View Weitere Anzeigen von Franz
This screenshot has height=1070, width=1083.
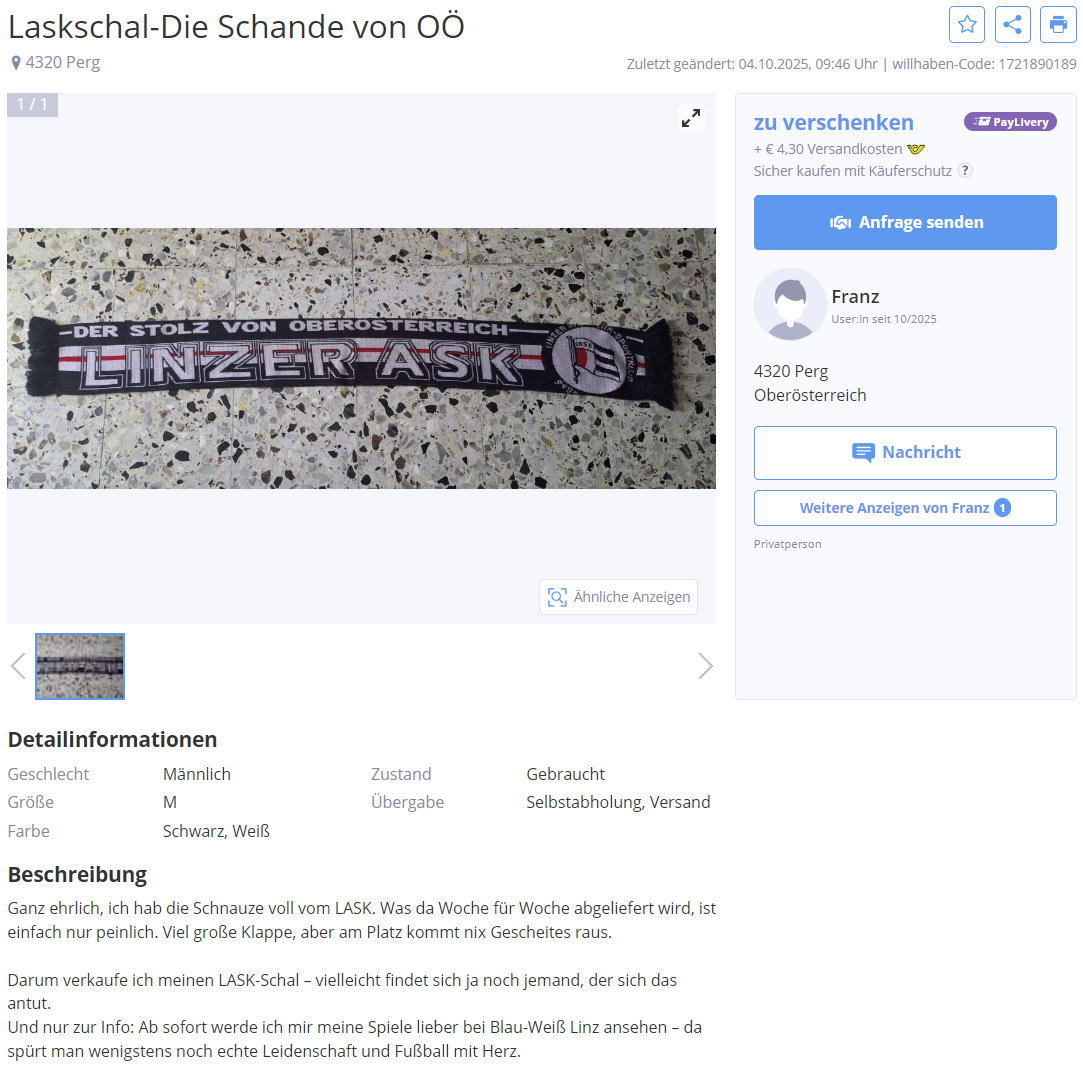pyautogui.click(x=905, y=508)
